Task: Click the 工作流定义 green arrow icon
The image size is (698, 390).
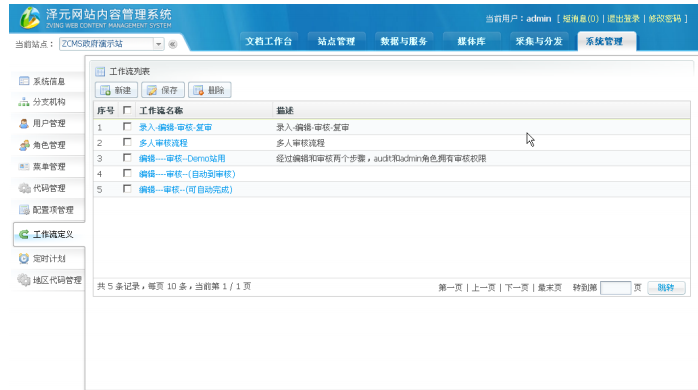Action: [24, 234]
